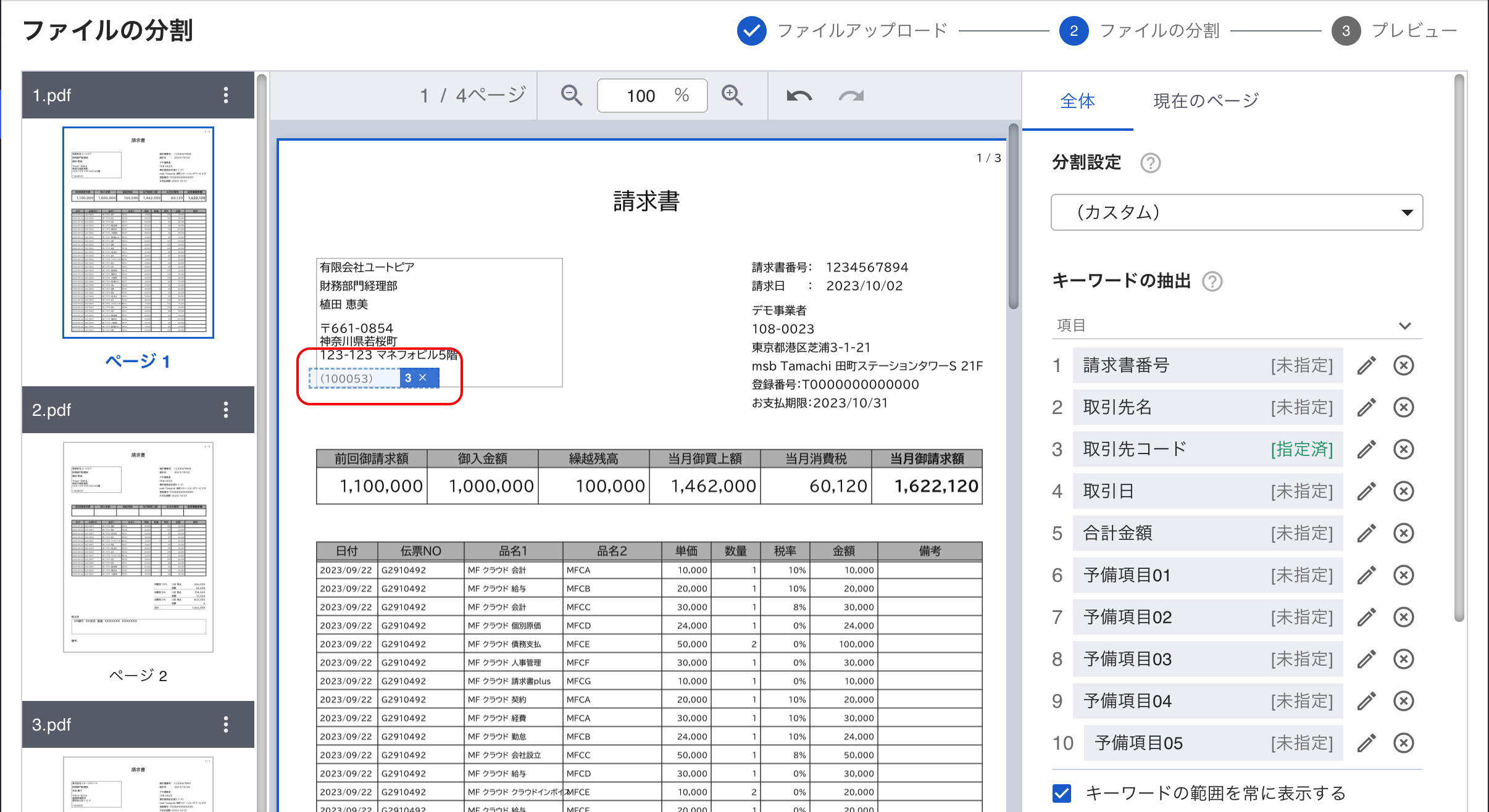
Task: Open the 1.pdf three-dot menu
Action: [226, 95]
